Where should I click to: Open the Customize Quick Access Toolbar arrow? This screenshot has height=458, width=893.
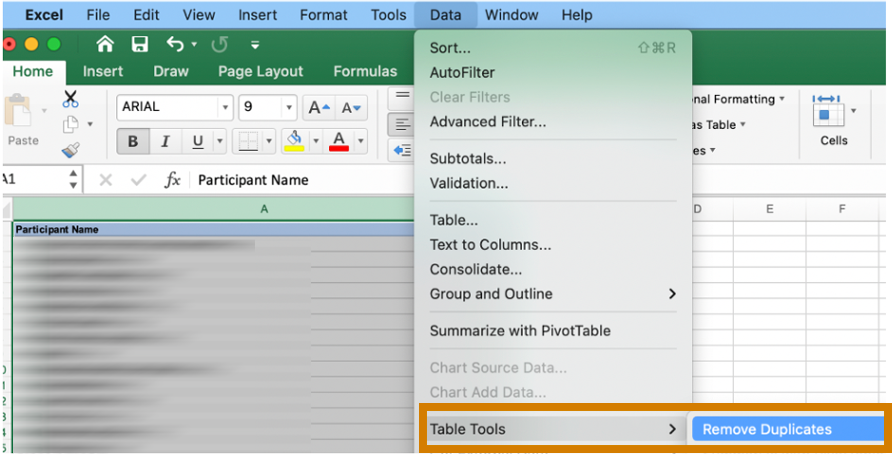pos(255,44)
